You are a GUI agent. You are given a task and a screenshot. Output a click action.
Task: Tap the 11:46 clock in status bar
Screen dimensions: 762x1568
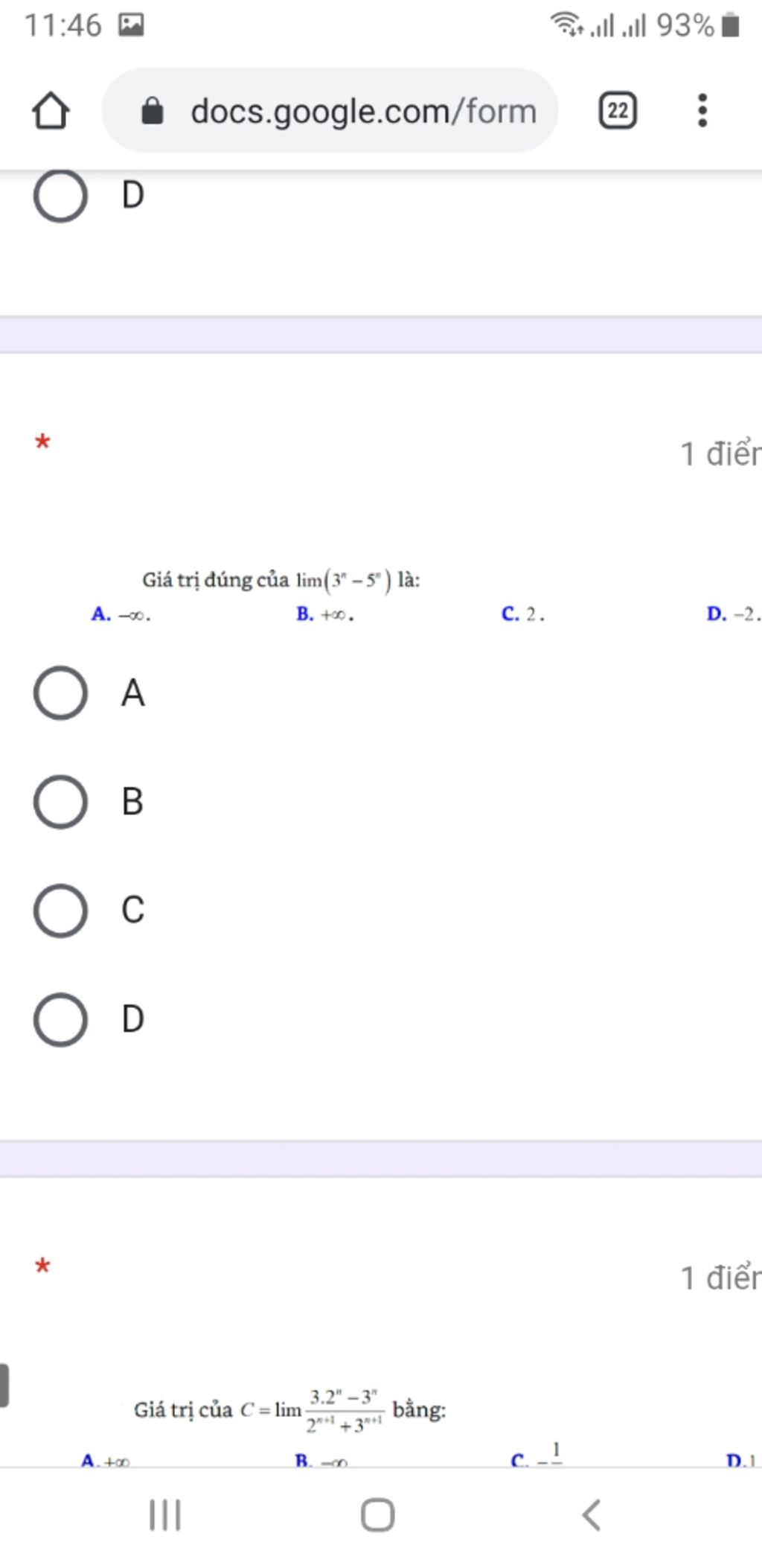click(x=63, y=25)
